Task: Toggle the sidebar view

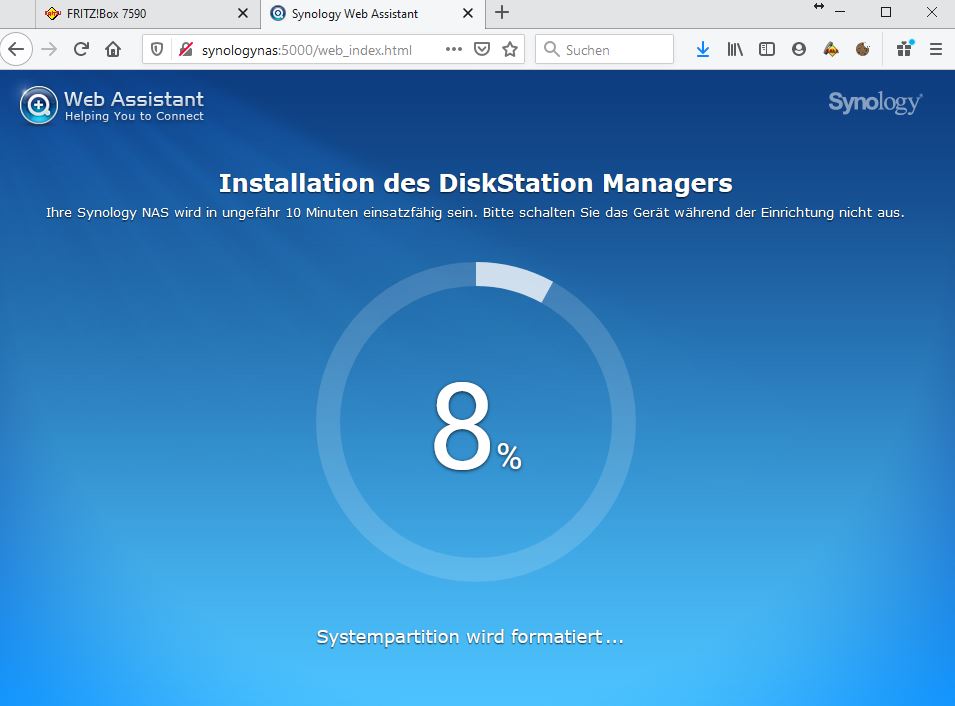Action: pos(767,49)
